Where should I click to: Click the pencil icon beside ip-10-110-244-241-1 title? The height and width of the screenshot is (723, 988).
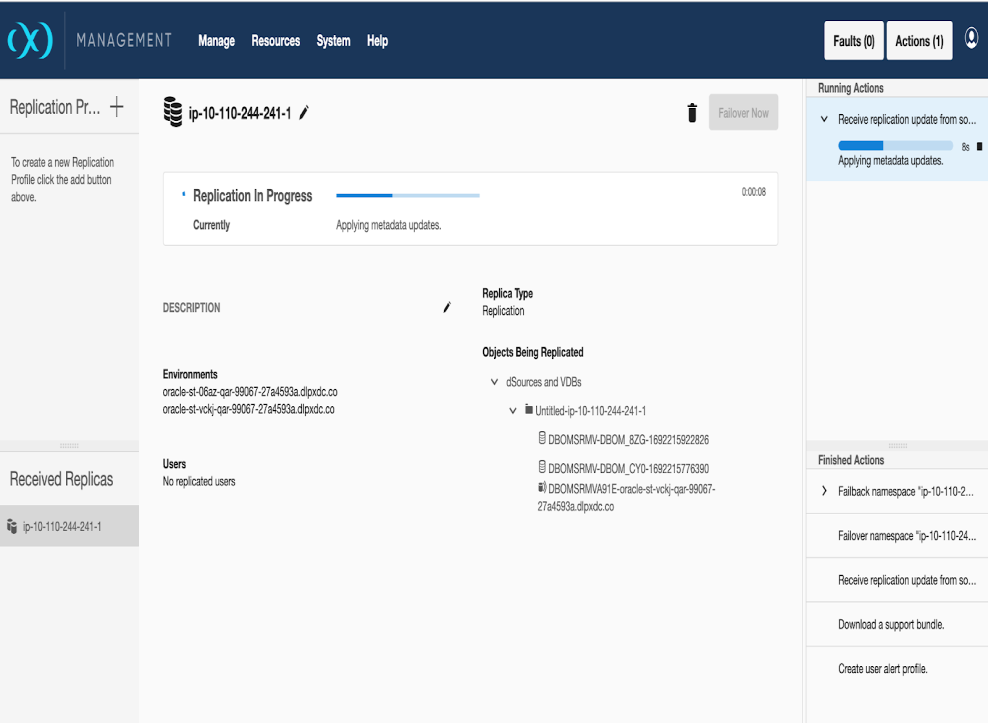[x=304, y=113]
